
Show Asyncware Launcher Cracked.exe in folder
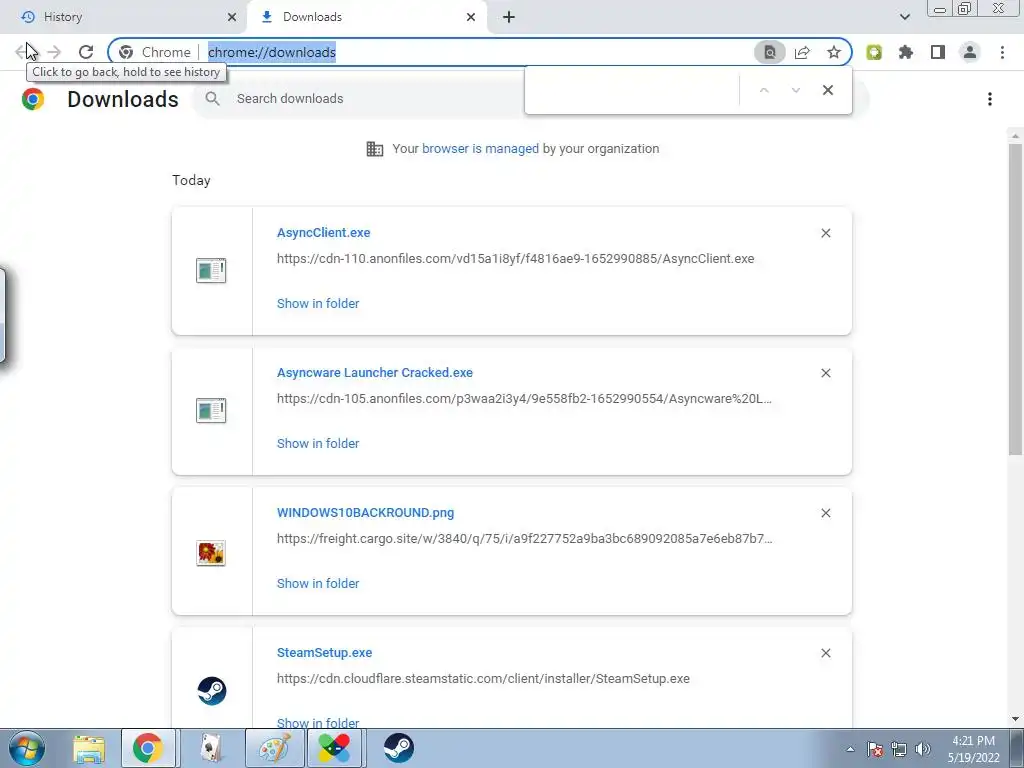pos(318,443)
